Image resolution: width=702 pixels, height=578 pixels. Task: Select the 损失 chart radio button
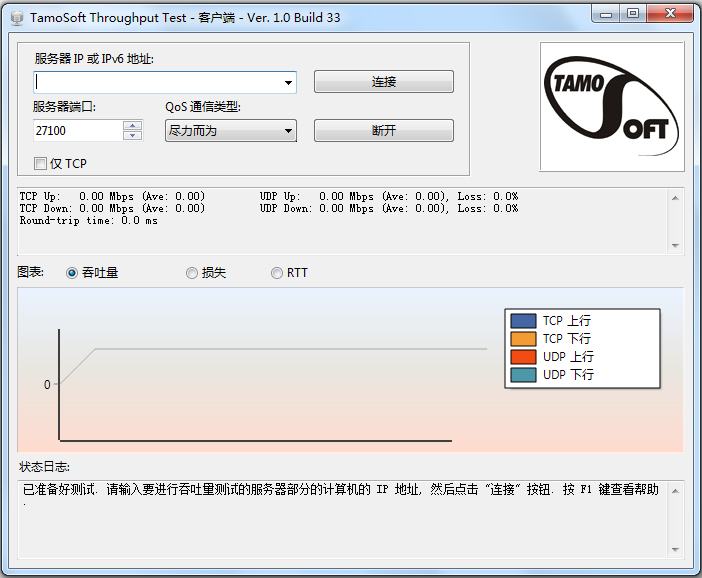[x=192, y=273]
